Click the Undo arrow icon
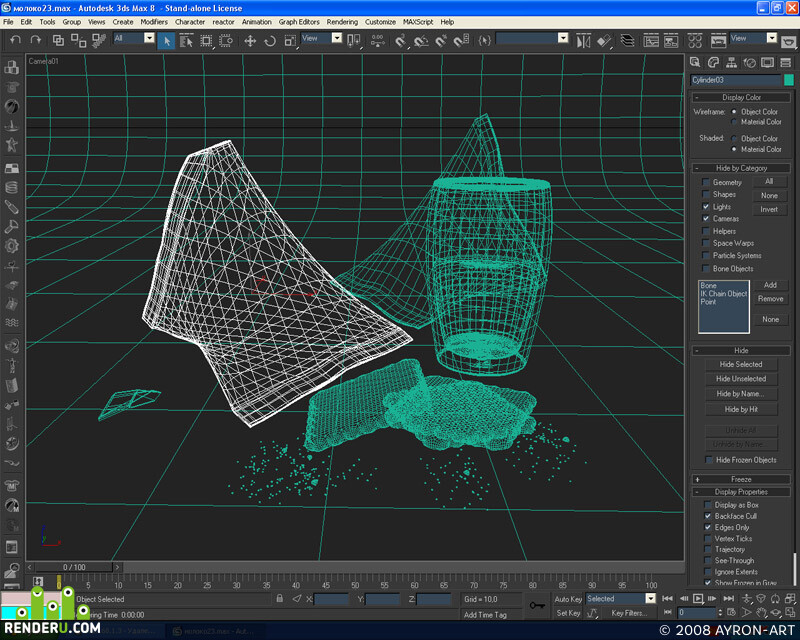Screen dimensions: 800x640 pyautogui.click(x=15, y=40)
